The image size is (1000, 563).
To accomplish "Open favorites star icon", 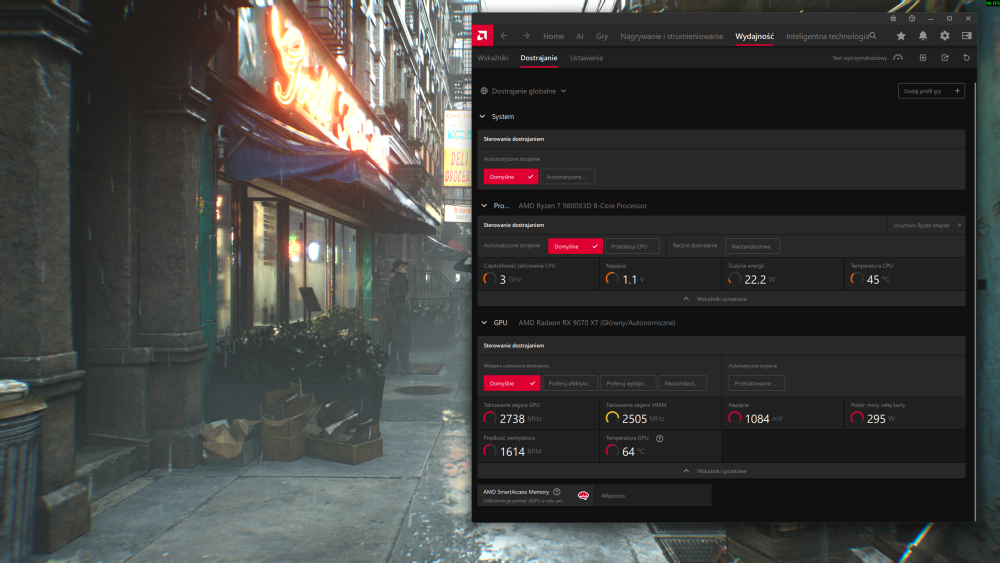I will (x=901, y=36).
